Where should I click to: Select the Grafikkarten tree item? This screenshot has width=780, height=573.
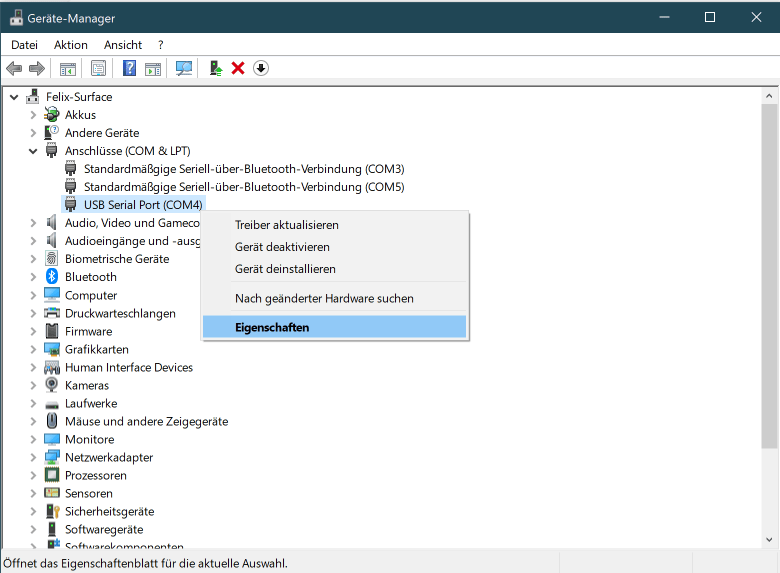coord(96,349)
